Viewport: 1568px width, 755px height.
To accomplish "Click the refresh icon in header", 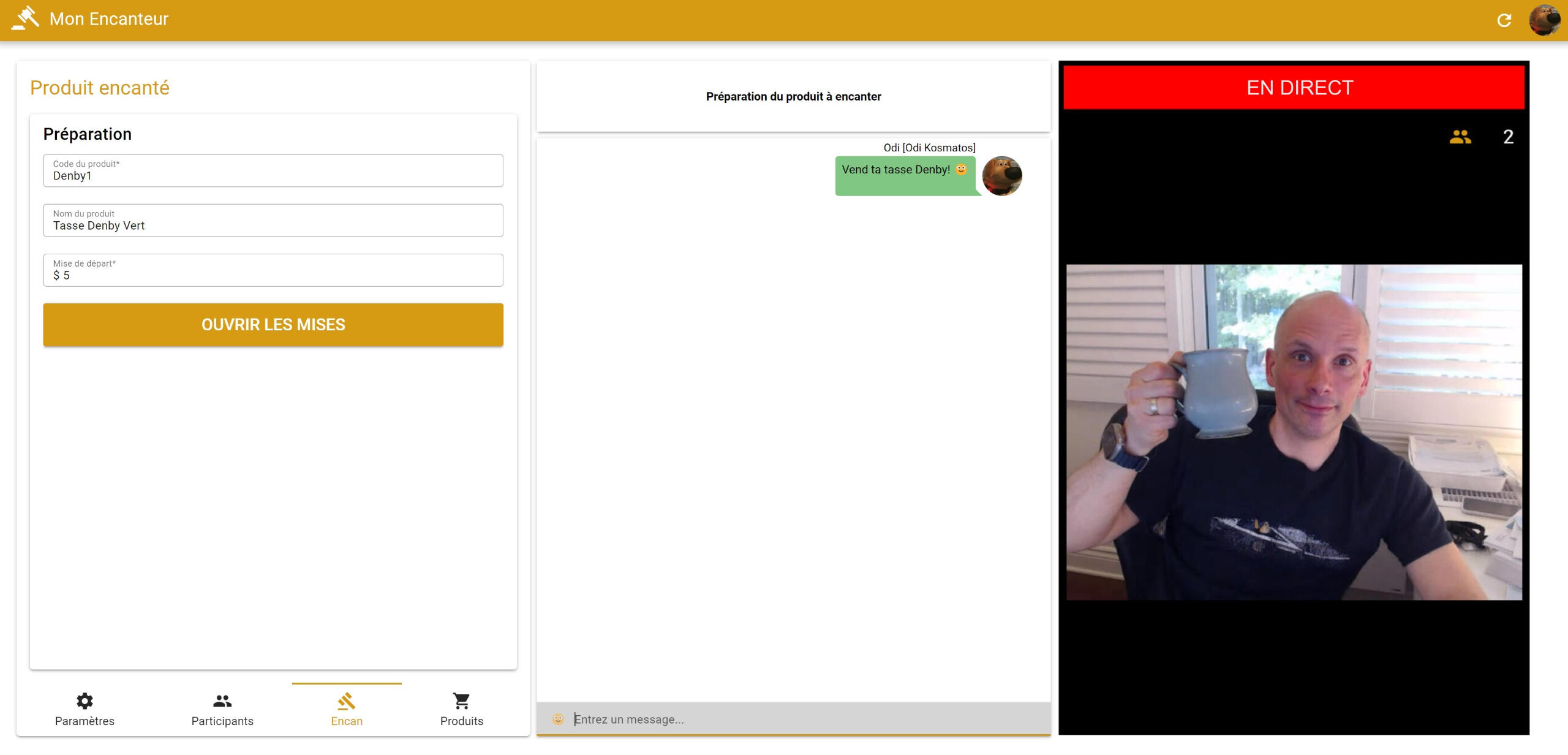I will (1504, 20).
